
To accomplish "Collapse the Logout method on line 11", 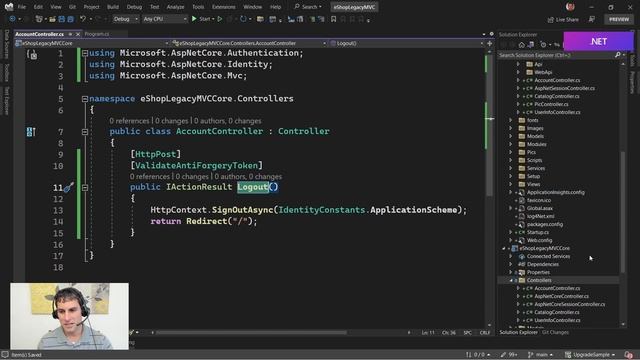I will tap(84, 187).
